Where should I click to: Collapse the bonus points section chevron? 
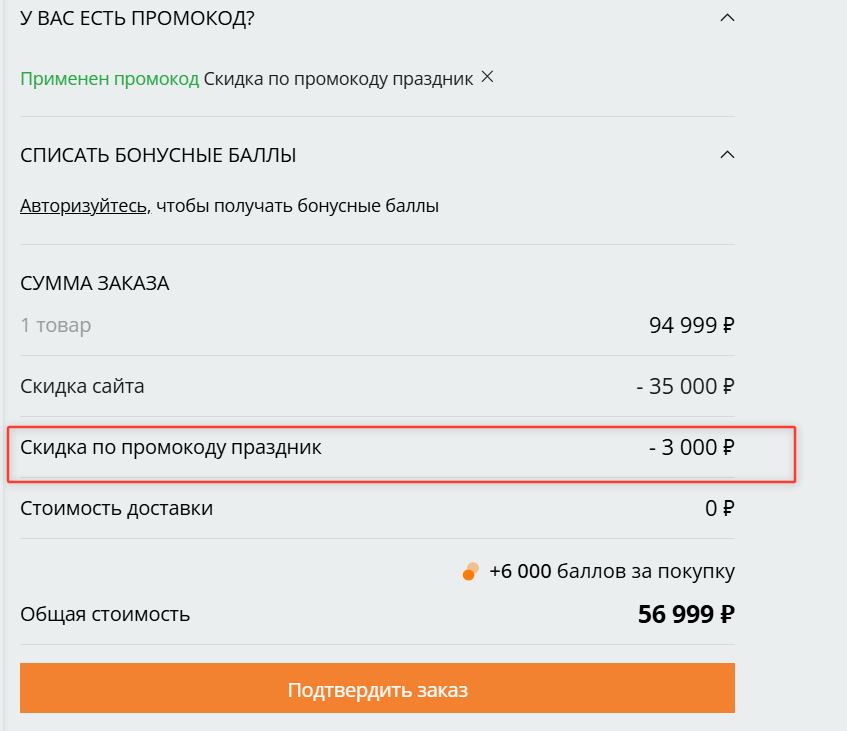(x=728, y=155)
